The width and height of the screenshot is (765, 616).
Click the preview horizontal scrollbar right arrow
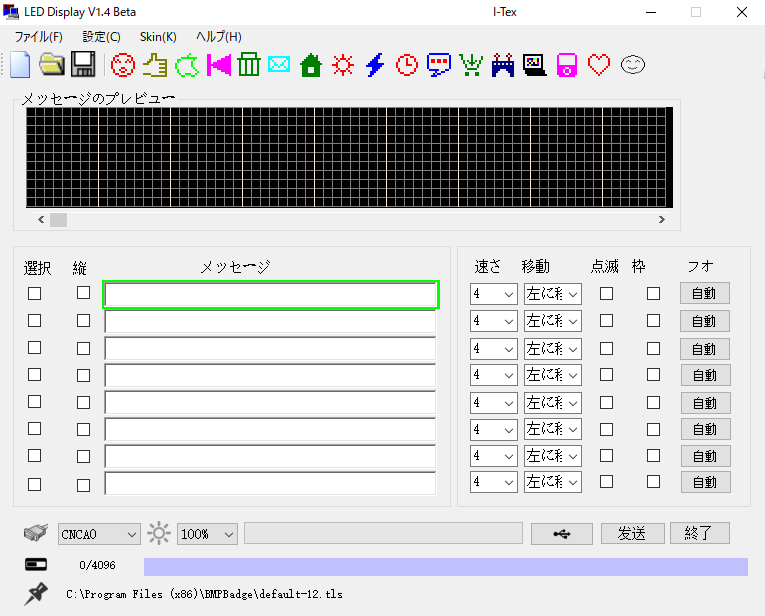coord(661,219)
